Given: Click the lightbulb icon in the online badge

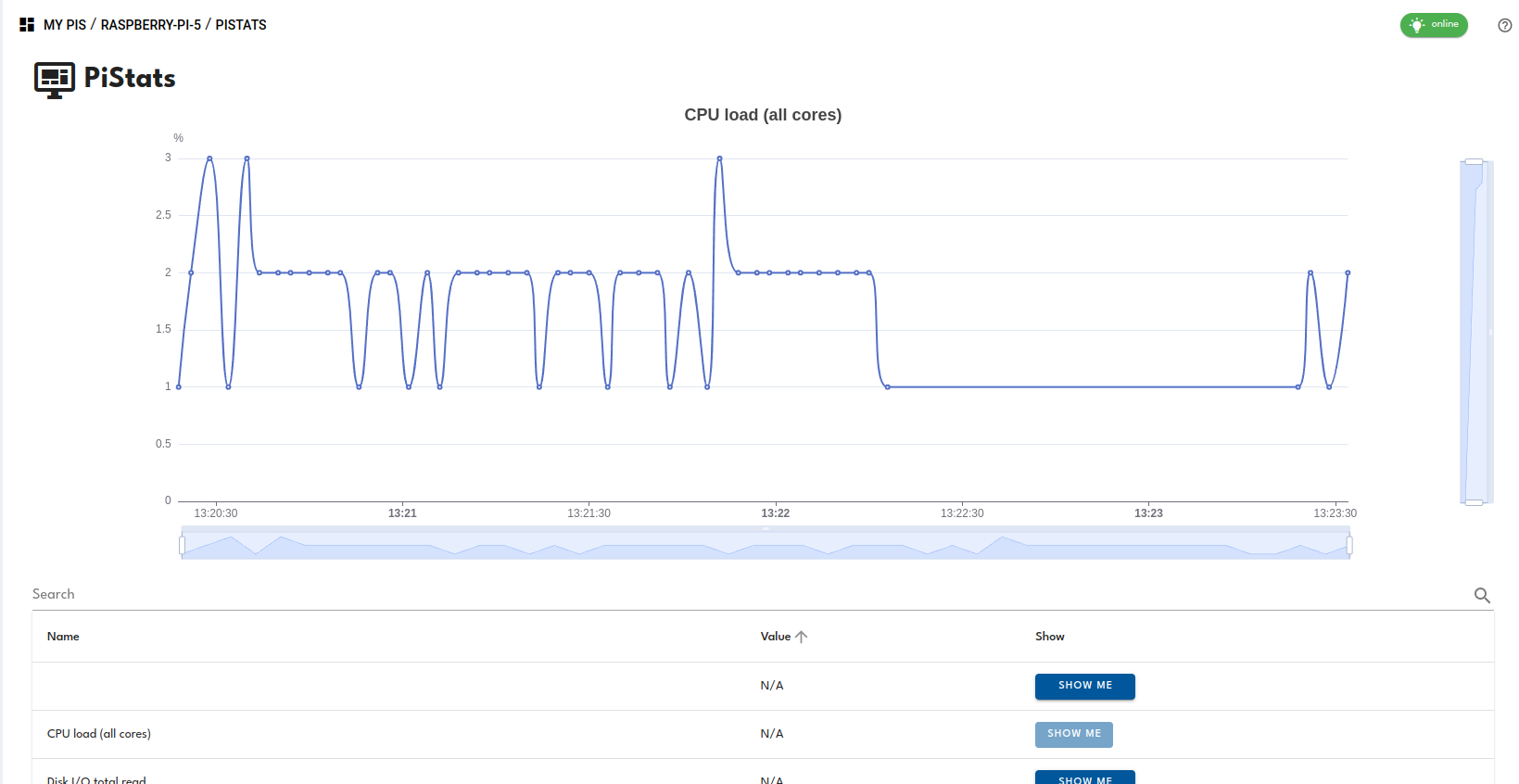Looking at the screenshot, I should pos(1416,25).
